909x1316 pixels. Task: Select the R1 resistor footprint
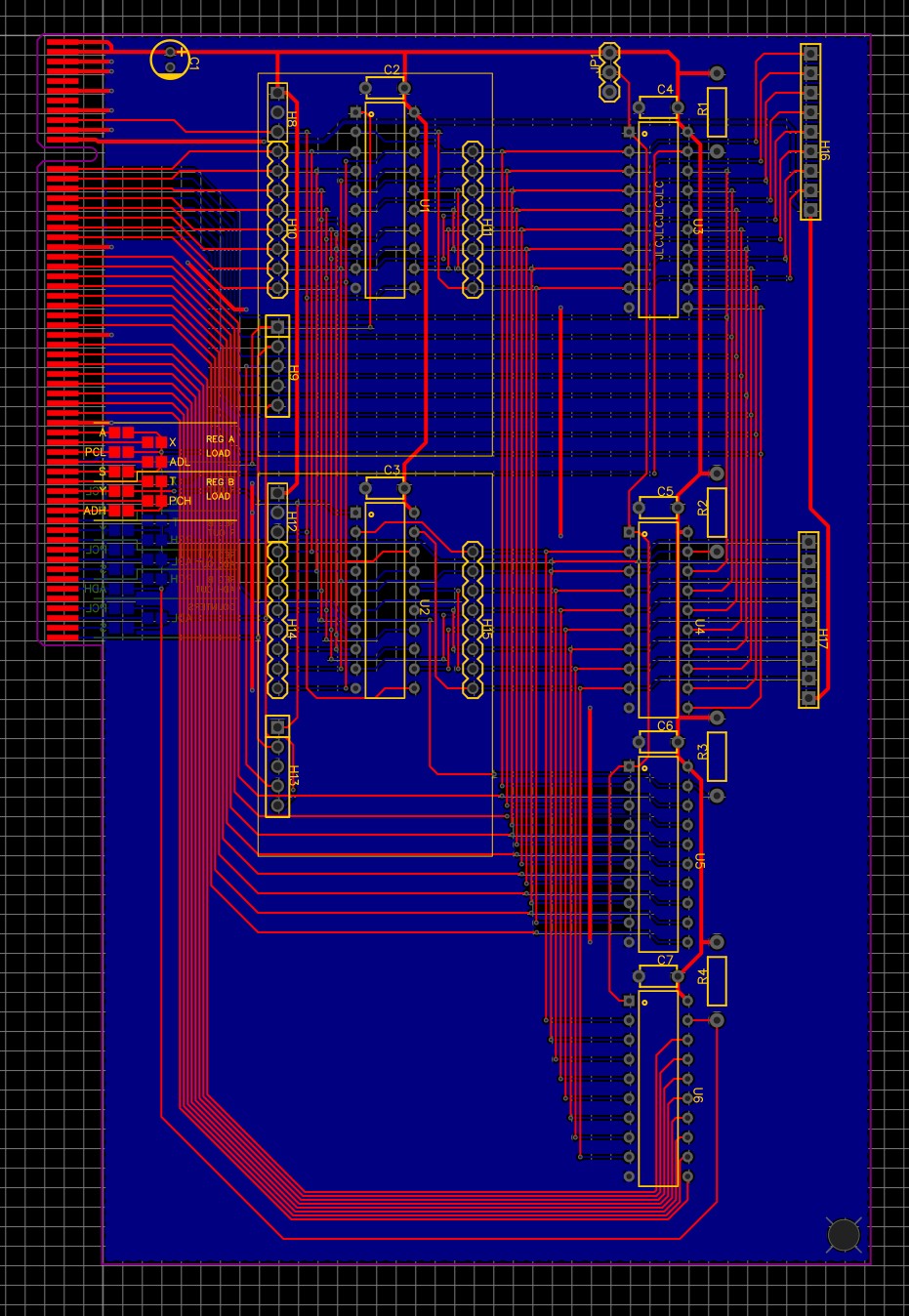click(x=717, y=112)
